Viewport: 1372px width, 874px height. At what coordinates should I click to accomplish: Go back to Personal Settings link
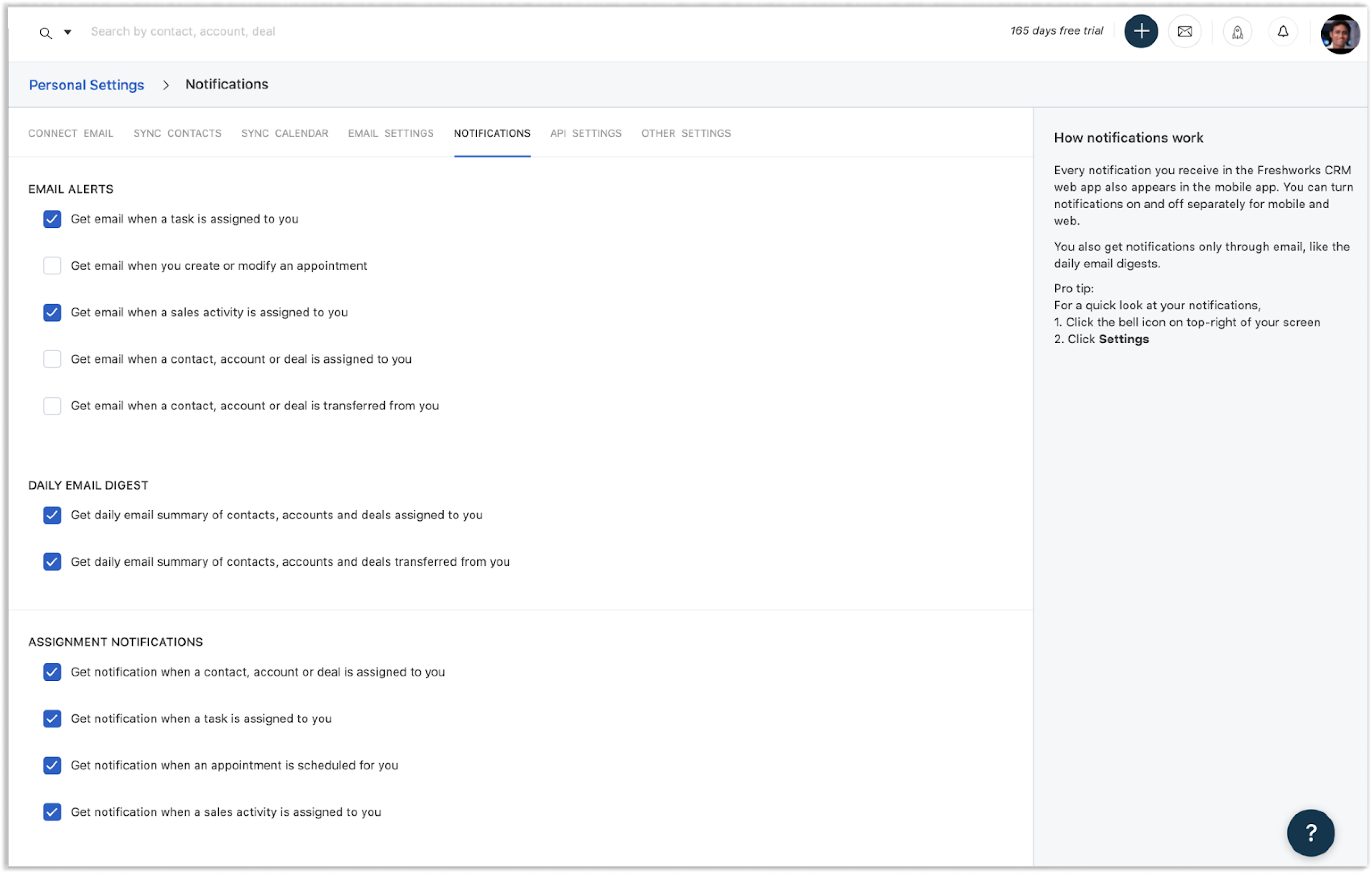[x=87, y=85]
